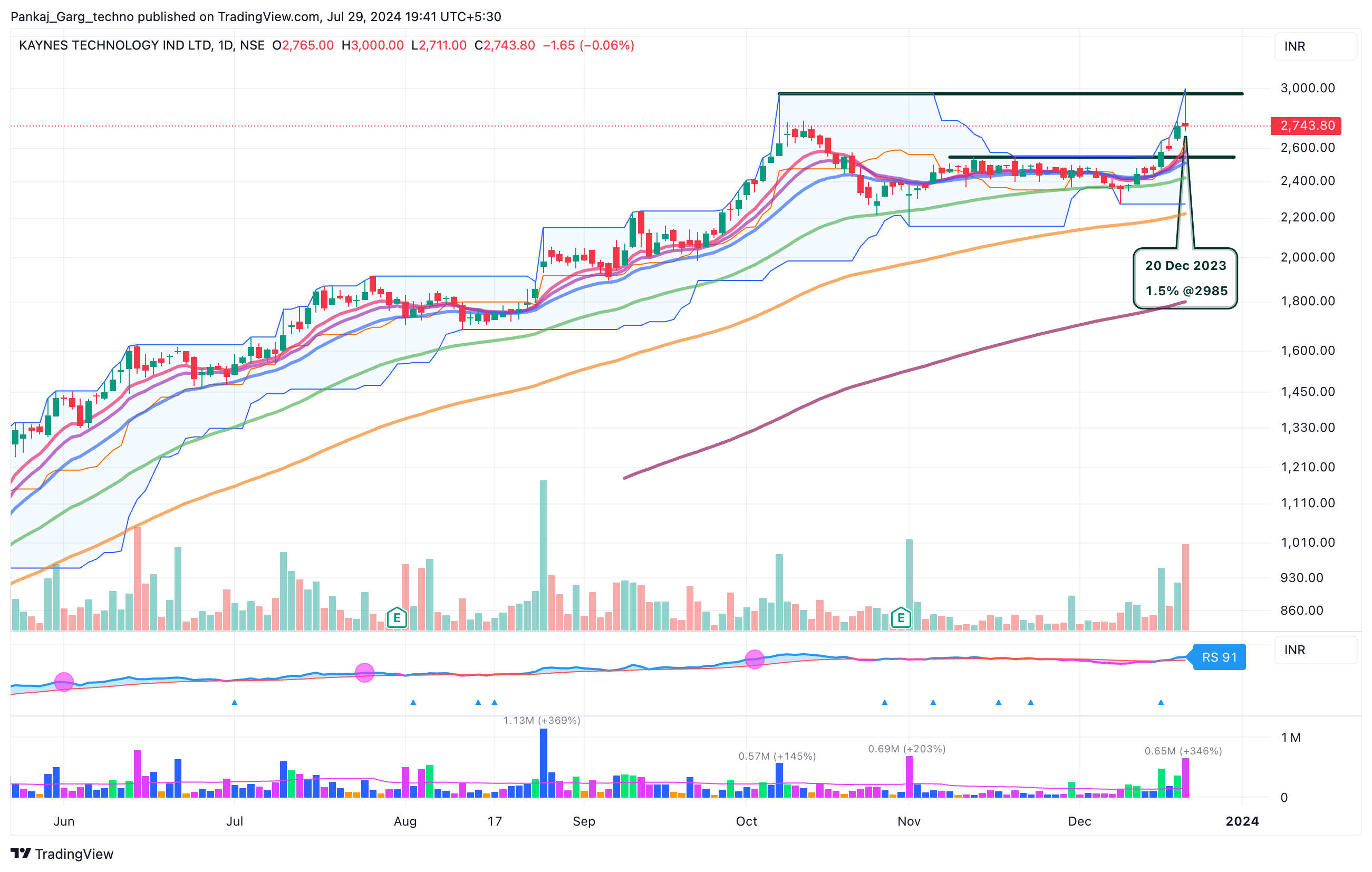1372x872 pixels.
Task: Click the blue triangle marker below July
Action: [234, 702]
